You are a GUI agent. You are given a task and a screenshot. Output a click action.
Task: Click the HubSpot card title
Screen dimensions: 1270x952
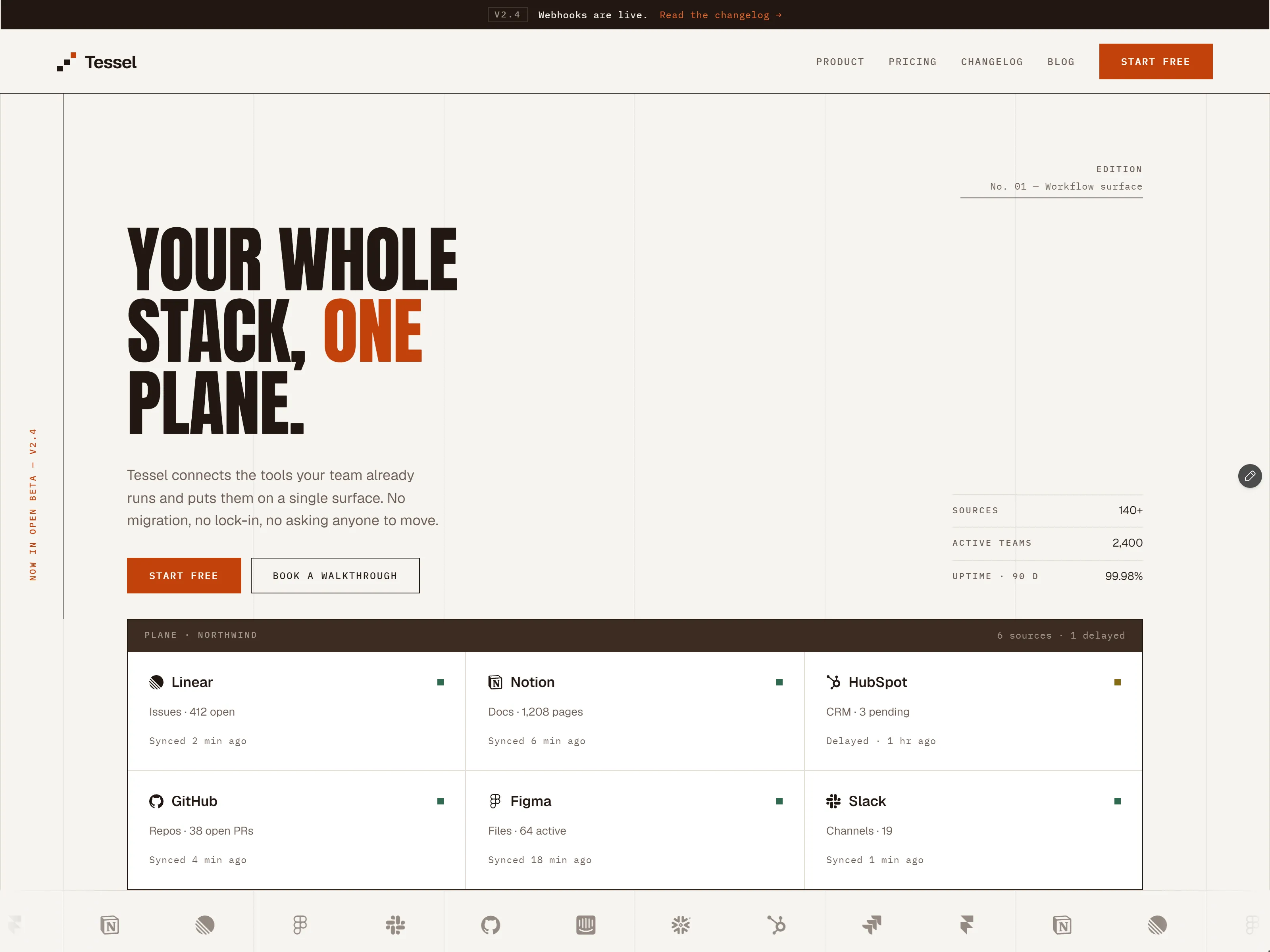(877, 682)
